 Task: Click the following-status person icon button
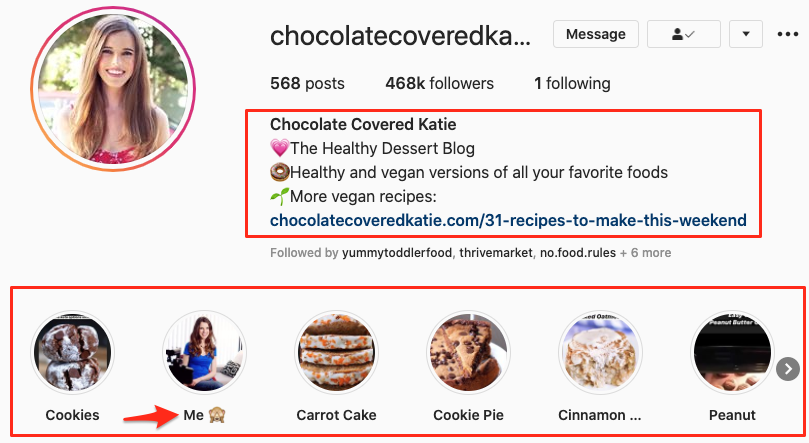coord(684,34)
